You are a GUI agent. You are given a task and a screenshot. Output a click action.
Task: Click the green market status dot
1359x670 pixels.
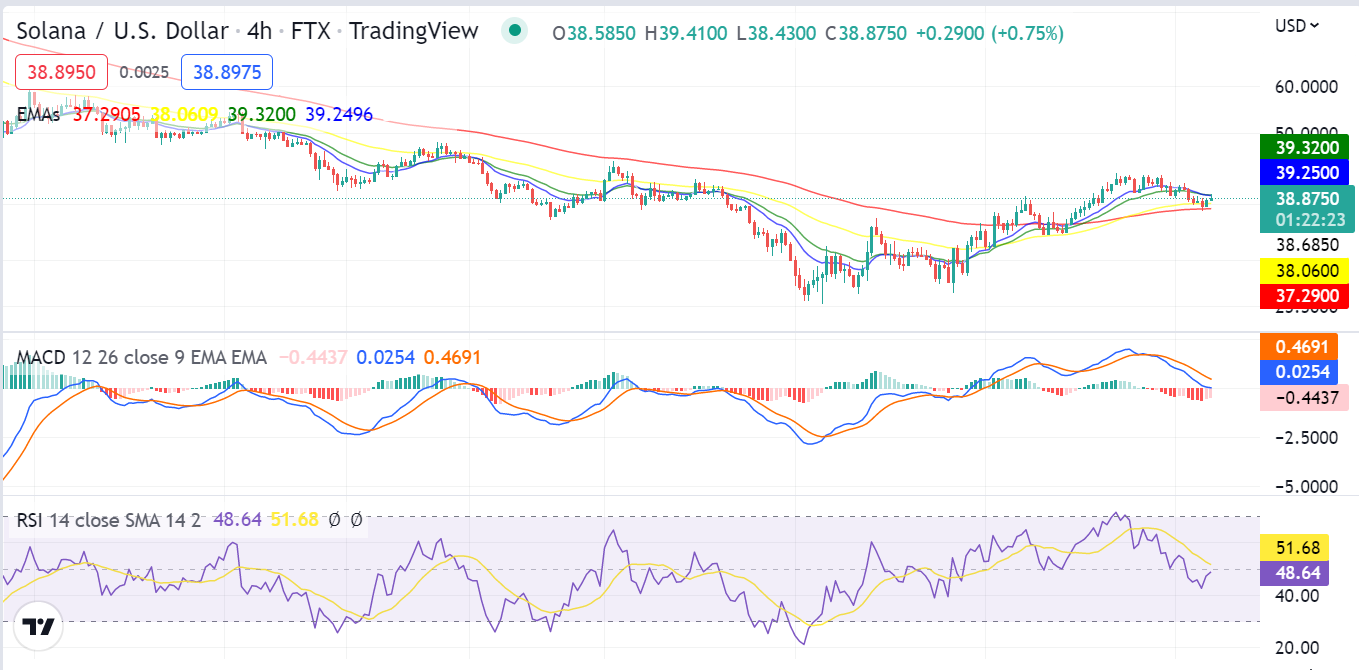515,31
